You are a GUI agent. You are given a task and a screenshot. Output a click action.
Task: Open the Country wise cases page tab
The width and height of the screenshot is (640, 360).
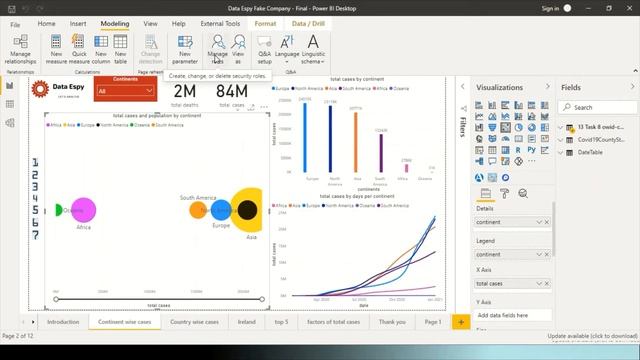tap(194, 322)
